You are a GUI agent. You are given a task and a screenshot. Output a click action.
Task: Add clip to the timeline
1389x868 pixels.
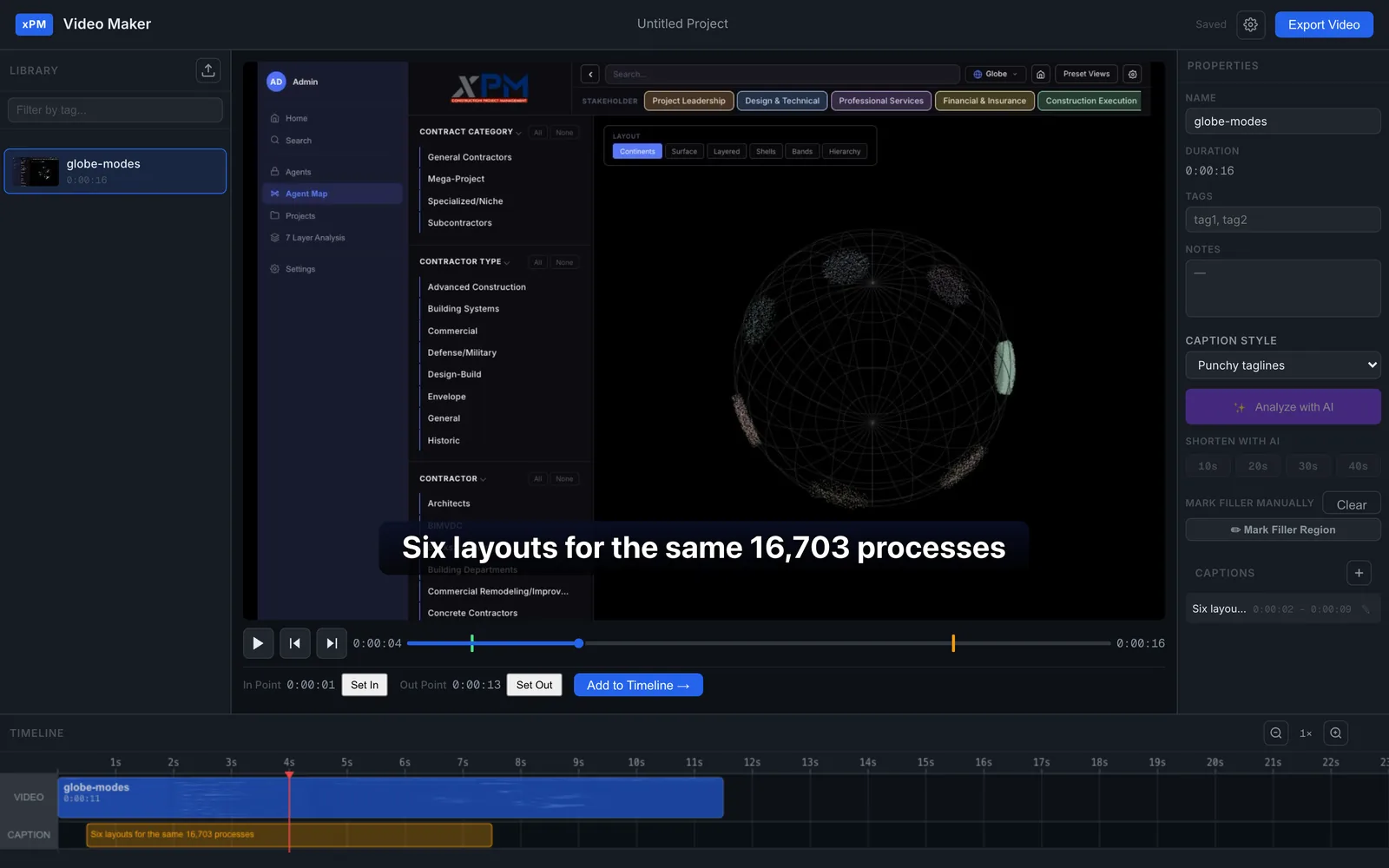[x=638, y=685]
